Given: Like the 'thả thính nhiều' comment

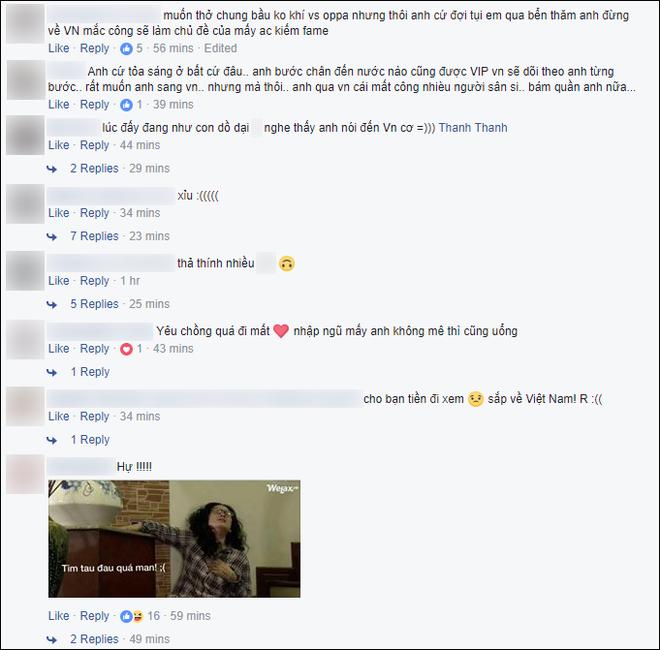Looking at the screenshot, I should point(59,281).
